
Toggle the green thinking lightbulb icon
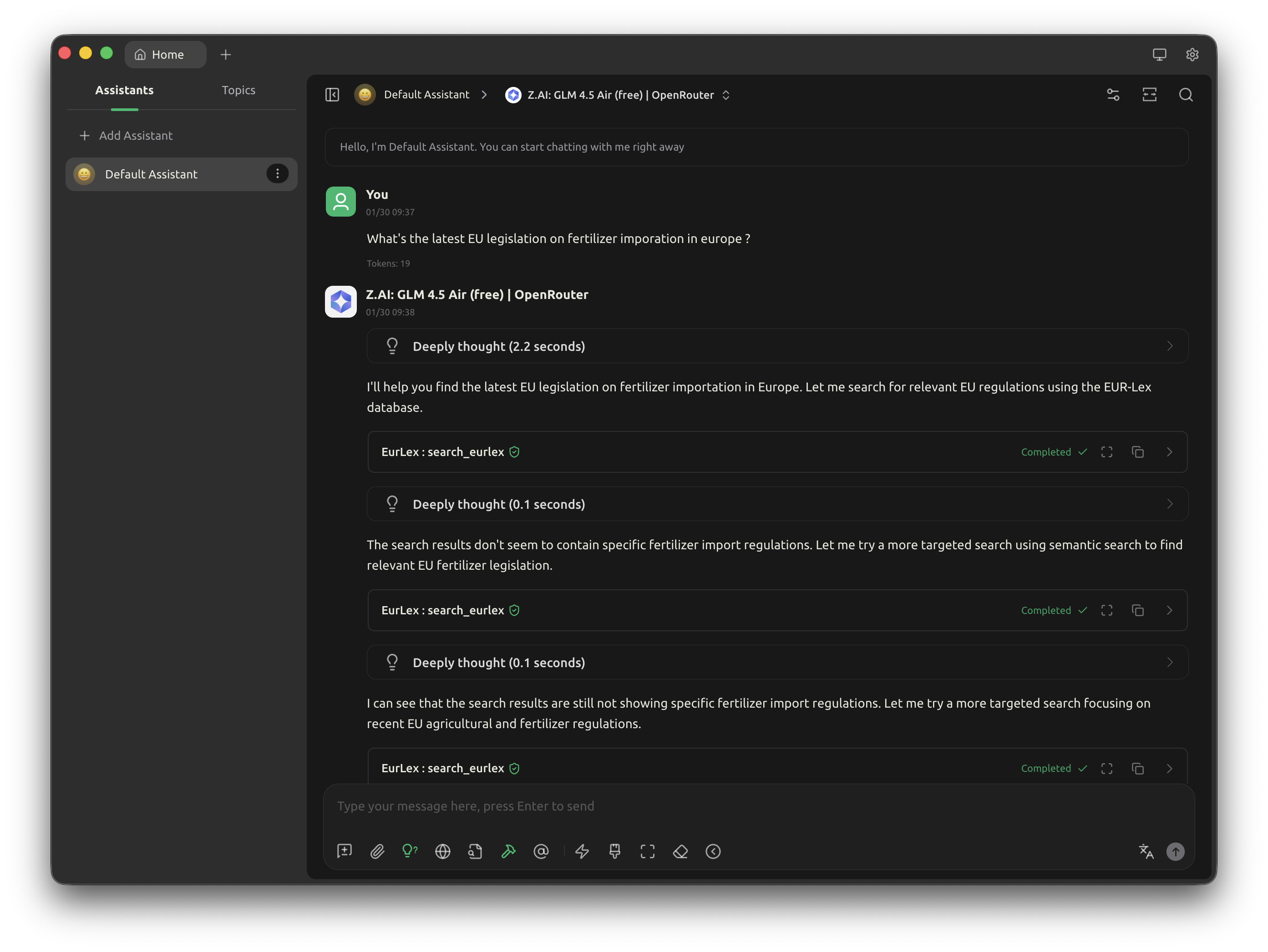click(x=410, y=851)
